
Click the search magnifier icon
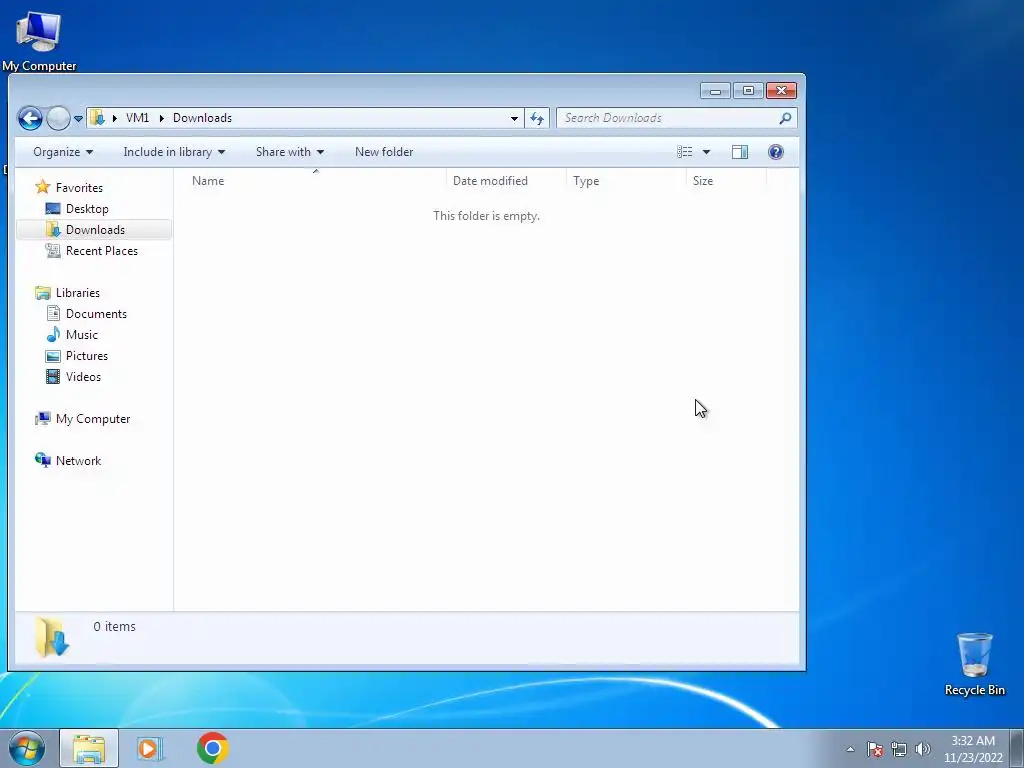[x=785, y=118]
